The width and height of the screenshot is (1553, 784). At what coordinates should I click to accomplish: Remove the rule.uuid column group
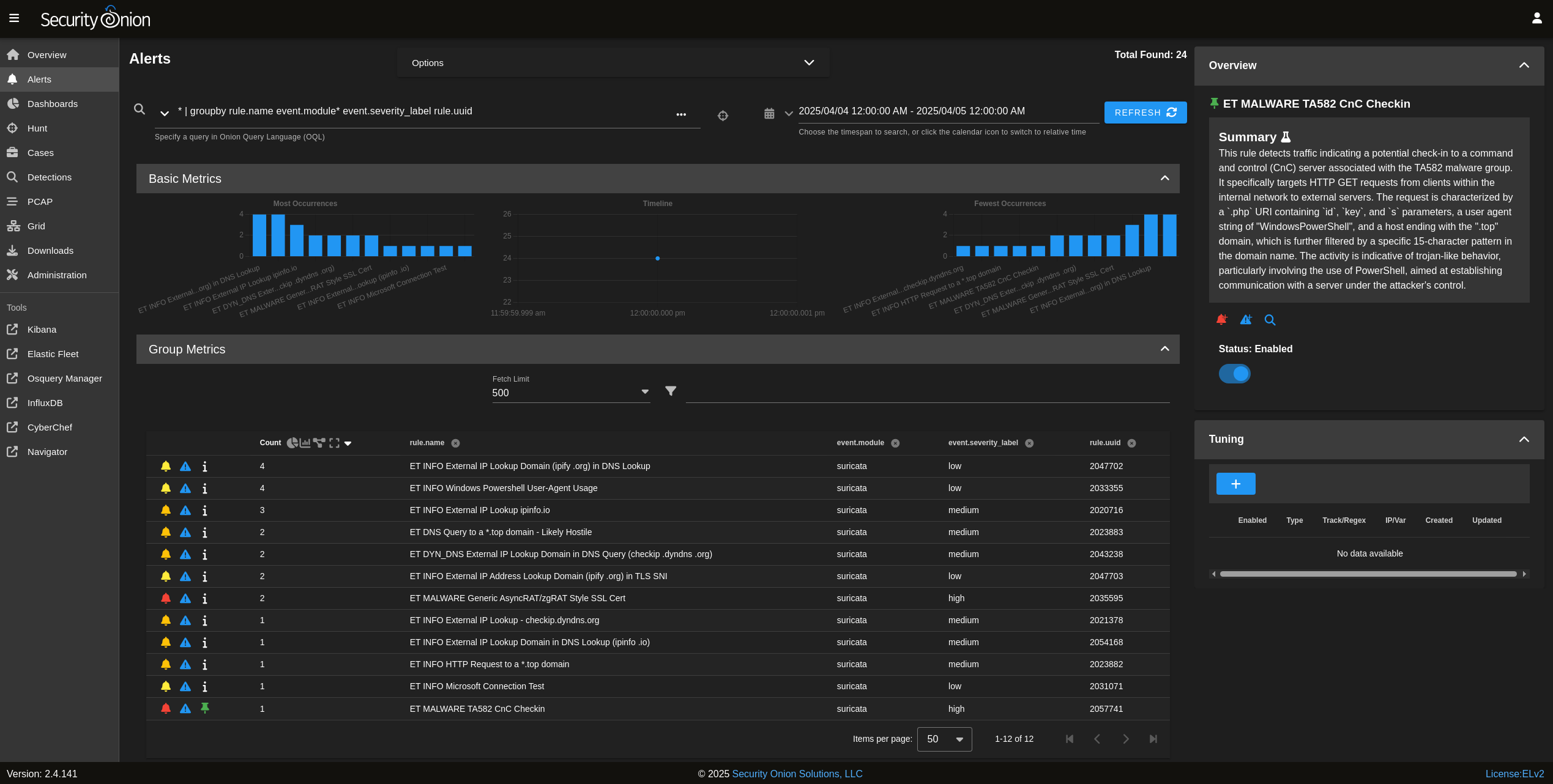coord(1131,443)
